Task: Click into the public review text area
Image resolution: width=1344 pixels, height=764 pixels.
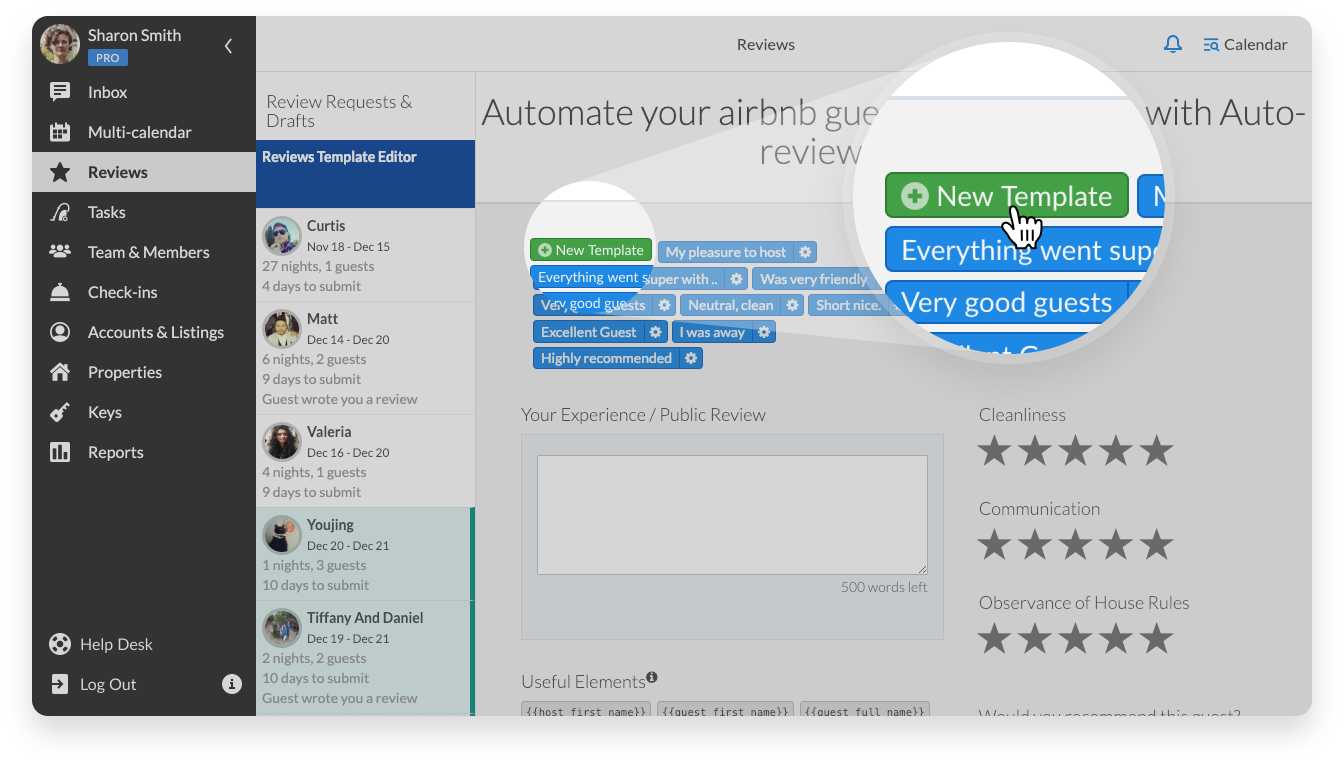Action: pos(732,515)
